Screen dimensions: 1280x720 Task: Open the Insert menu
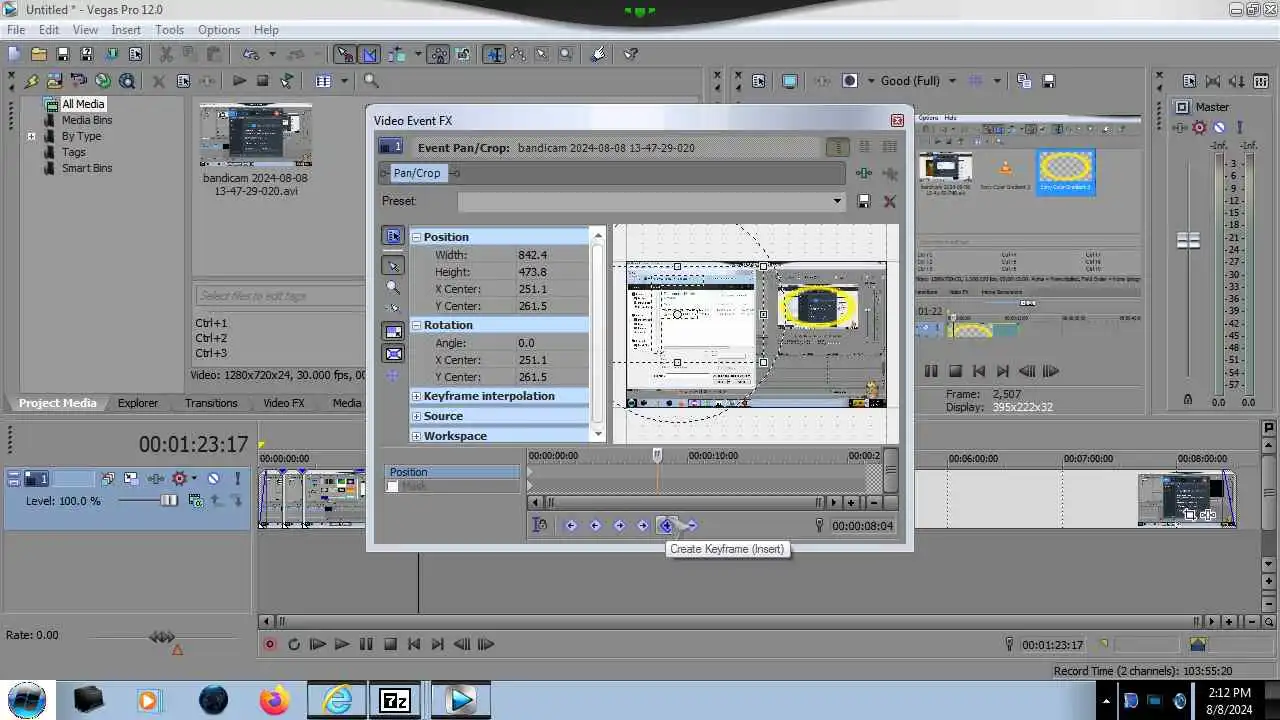126,30
